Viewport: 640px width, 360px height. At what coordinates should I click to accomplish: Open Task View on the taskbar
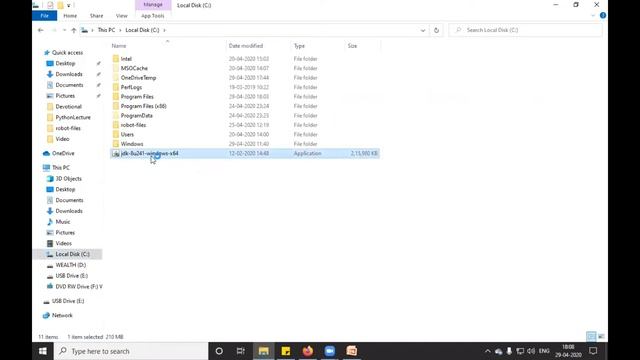(x=241, y=351)
